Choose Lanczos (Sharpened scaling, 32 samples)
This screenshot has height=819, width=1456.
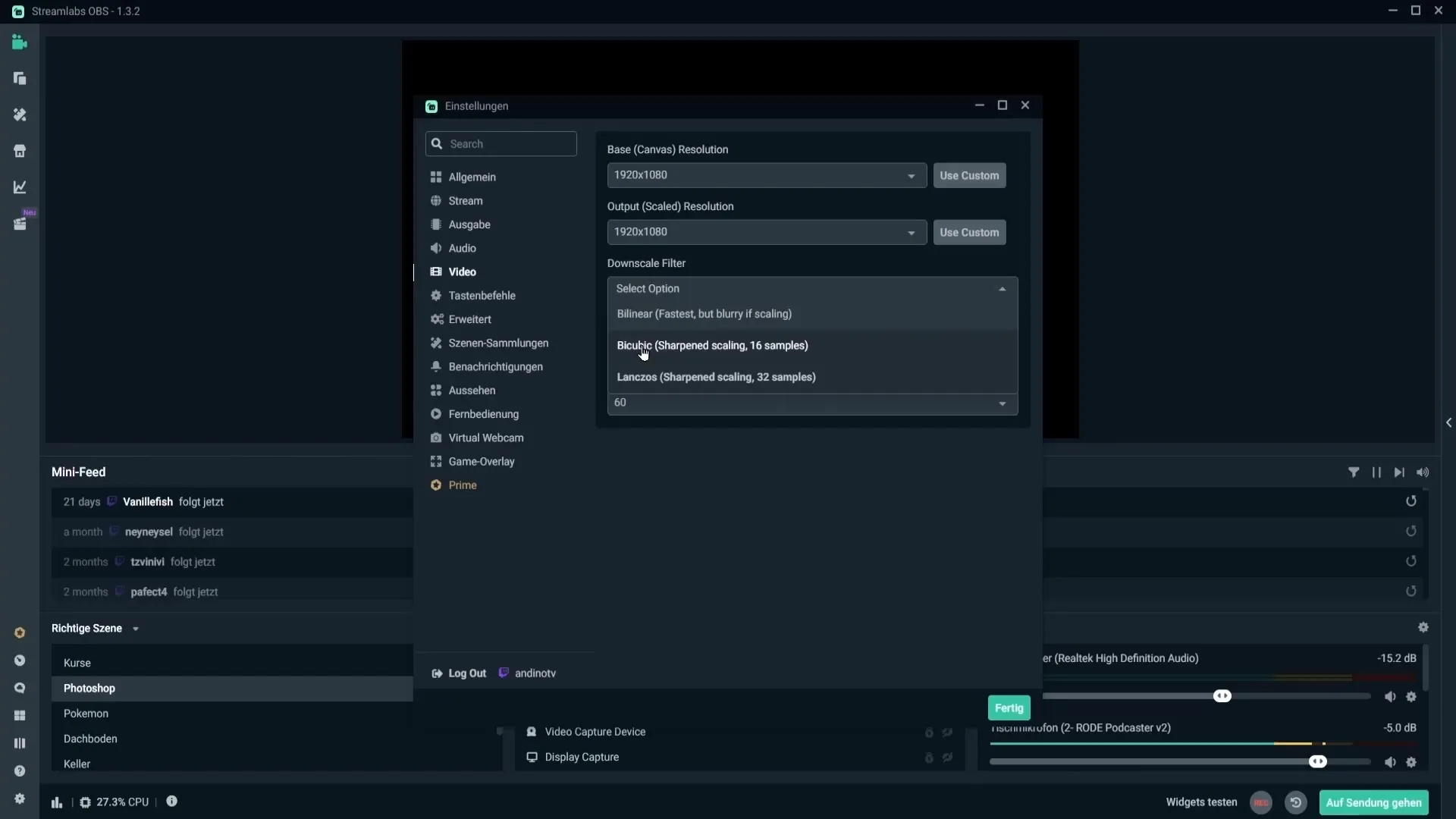click(812, 377)
